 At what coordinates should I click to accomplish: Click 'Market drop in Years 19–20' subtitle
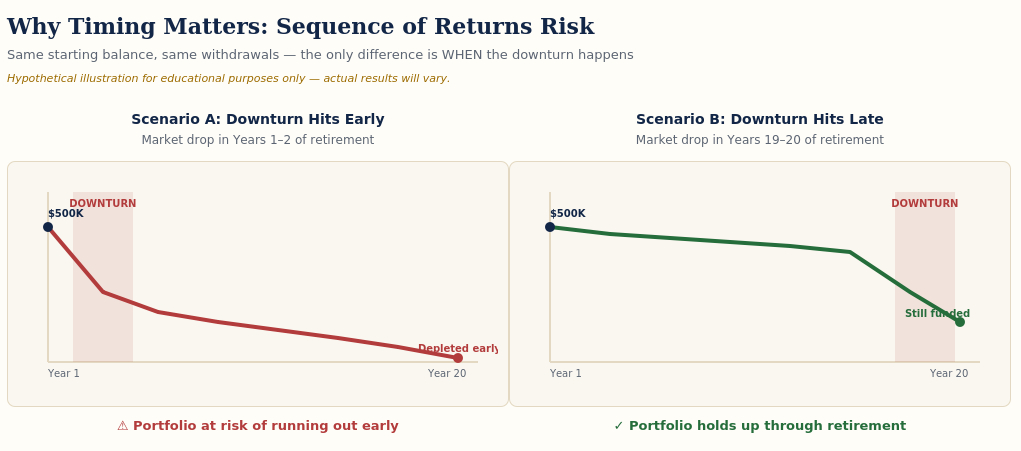[x=760, y=140]
